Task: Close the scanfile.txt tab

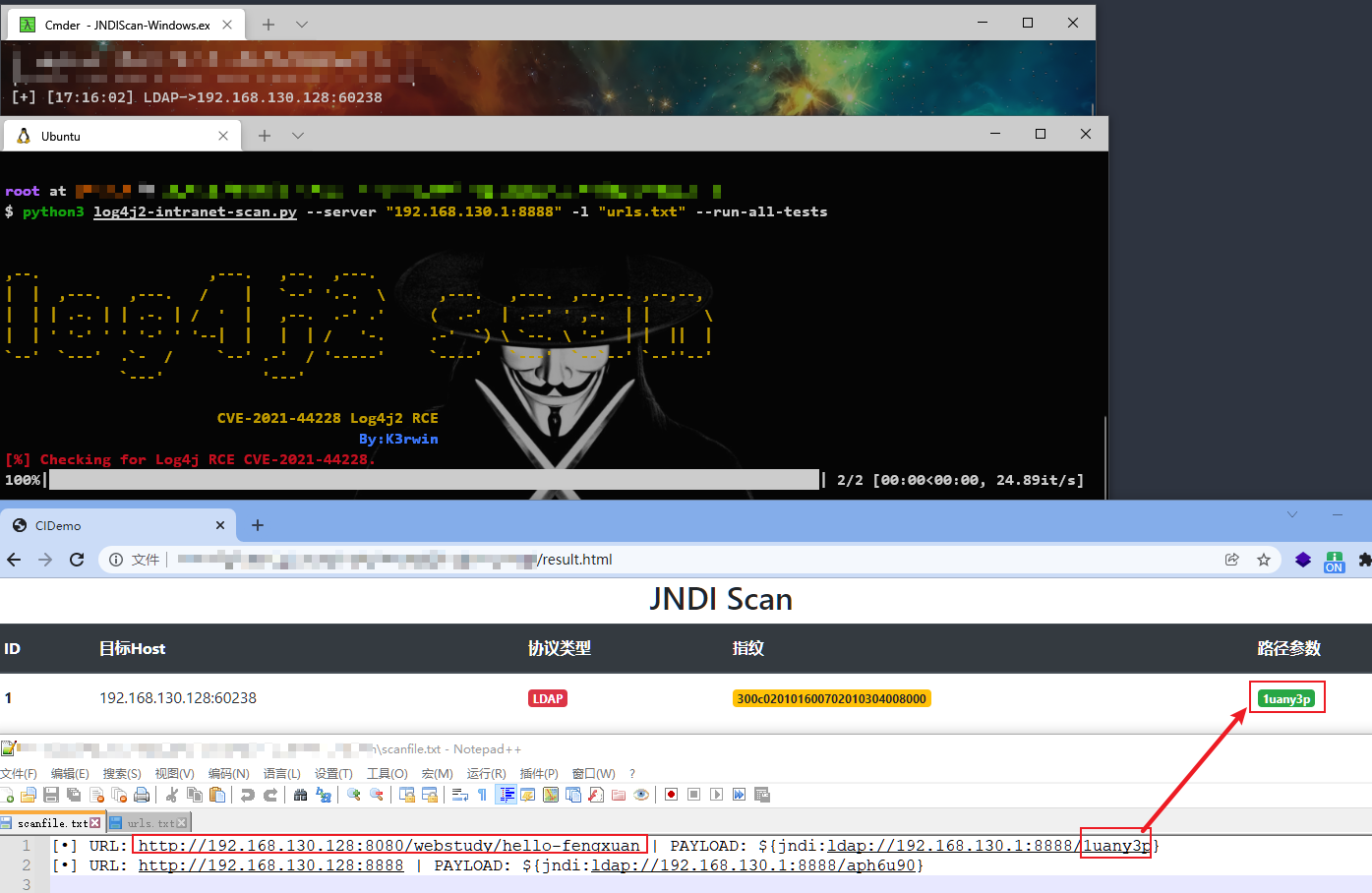Action: (x=95, y=823)
